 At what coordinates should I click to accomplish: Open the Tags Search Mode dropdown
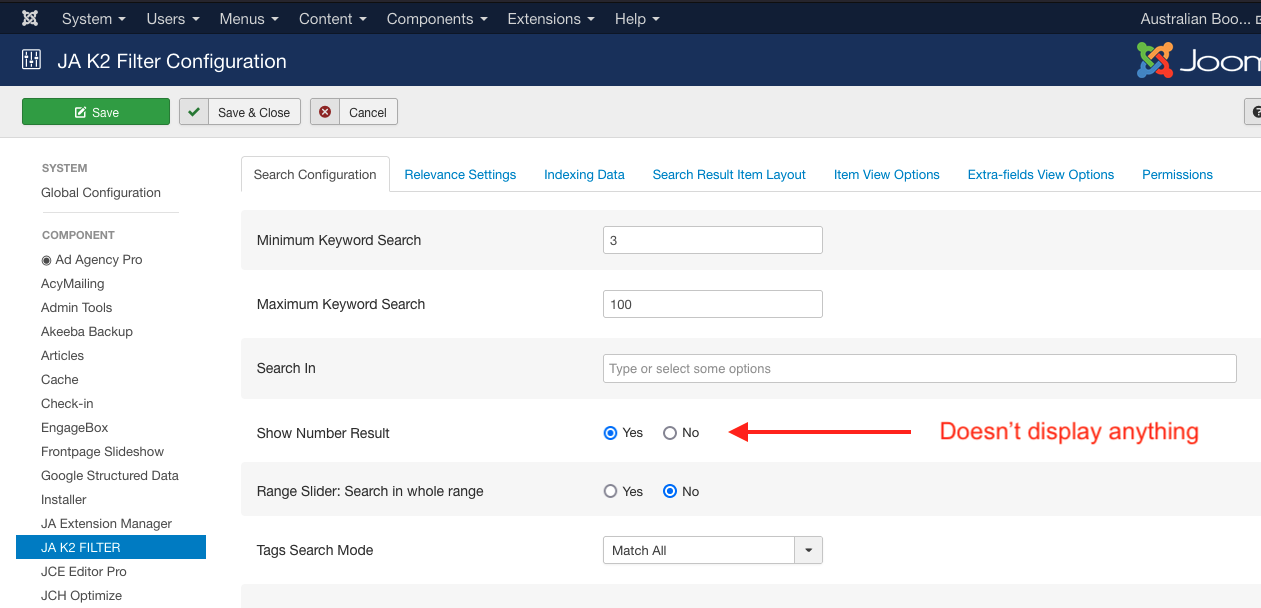tap(712, 550)
